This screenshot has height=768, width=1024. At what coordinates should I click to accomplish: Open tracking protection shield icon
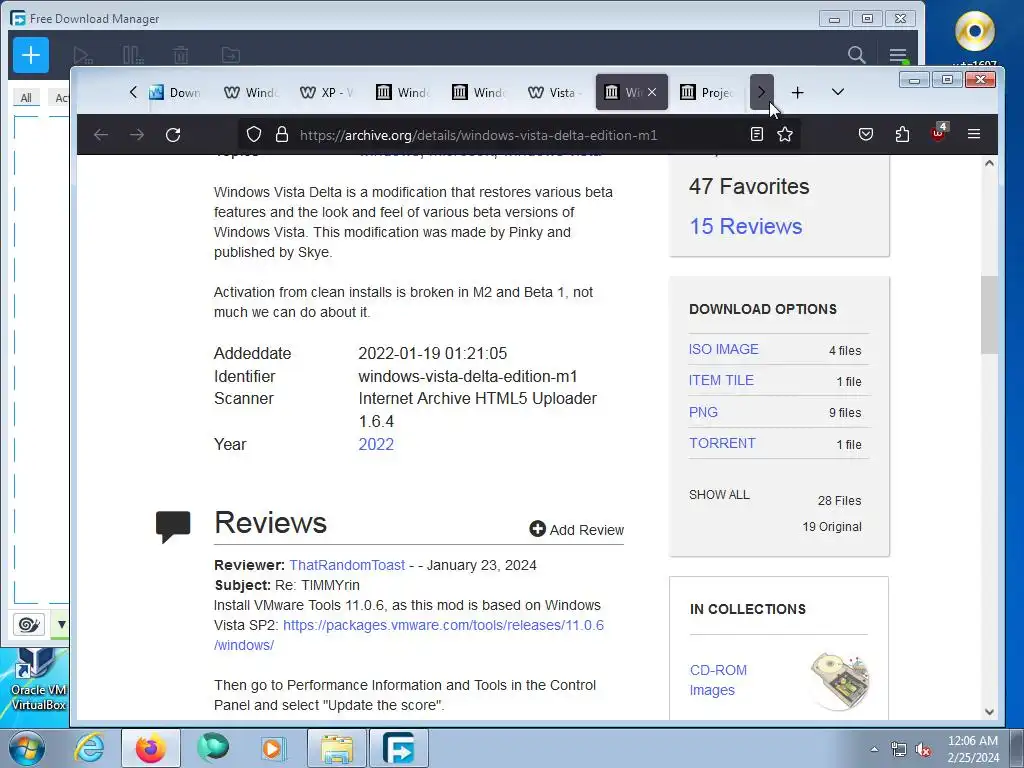click(x=253, y=135)
